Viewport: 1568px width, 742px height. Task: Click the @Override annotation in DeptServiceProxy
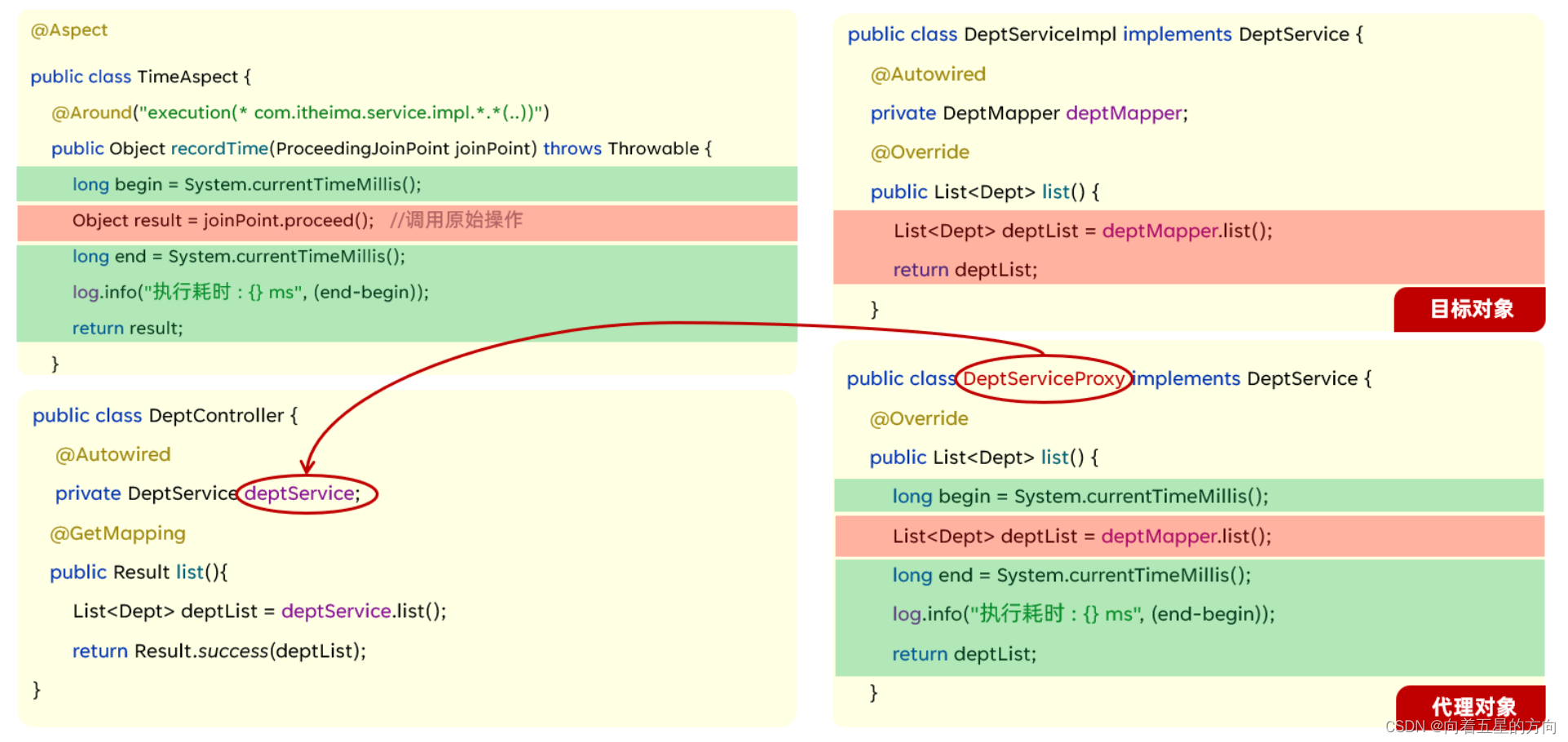[918, 417]
